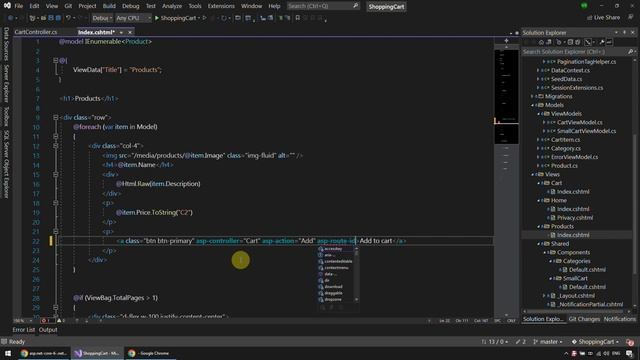Click Undo icon in toolbar
The image size is (640, 360).
pos(68,18)
